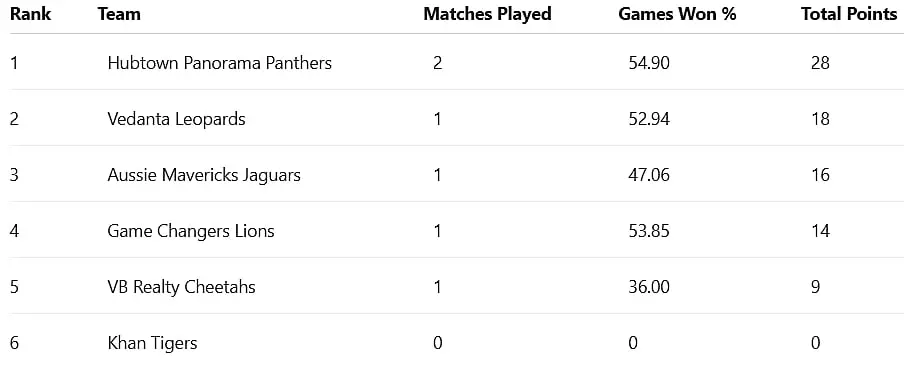904x367 pixels.
Task: Select total points value 18
Action: point(820,119)
